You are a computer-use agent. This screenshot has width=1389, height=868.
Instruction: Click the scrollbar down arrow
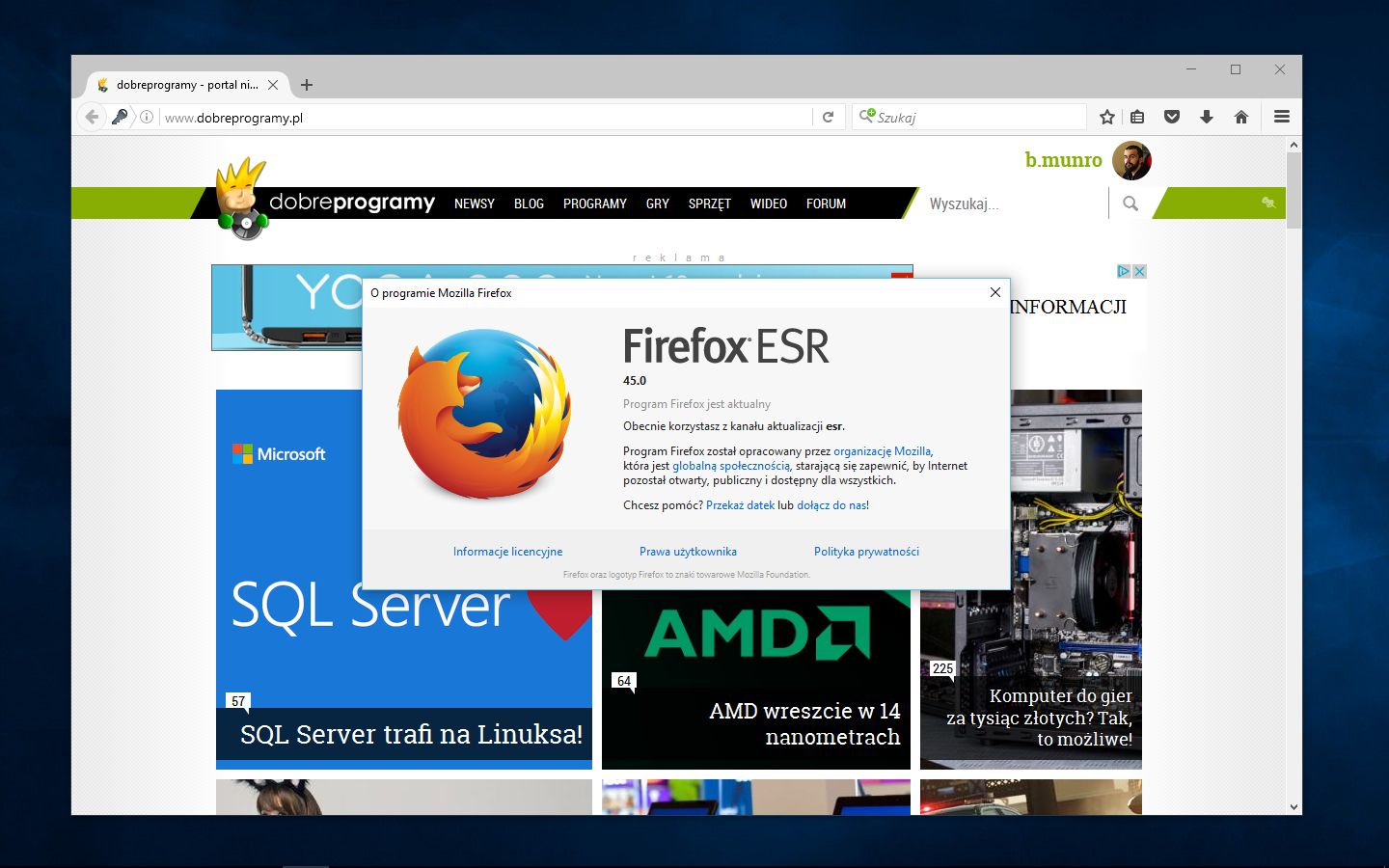pyautogui.click(x=1294, y=806)
